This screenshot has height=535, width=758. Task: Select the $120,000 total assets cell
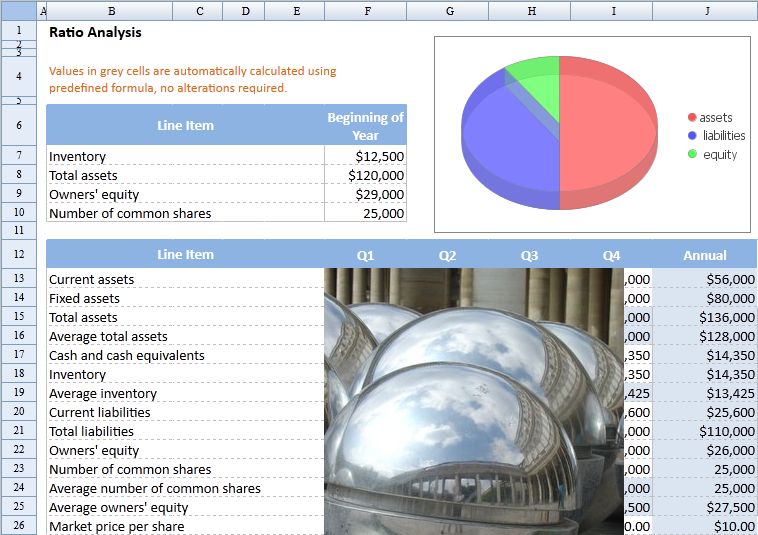376,175
